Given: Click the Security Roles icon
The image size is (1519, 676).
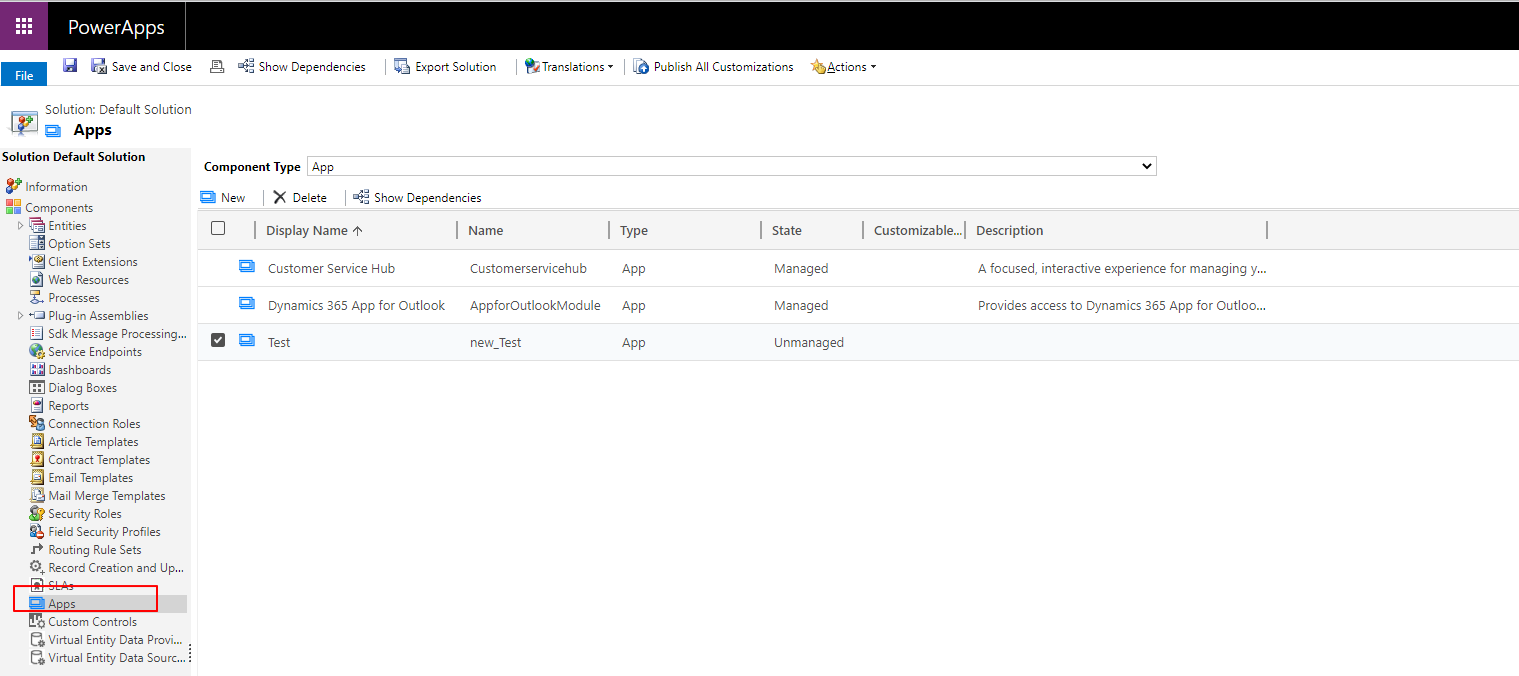Looking at the screenshot, I should pos(37,514).
